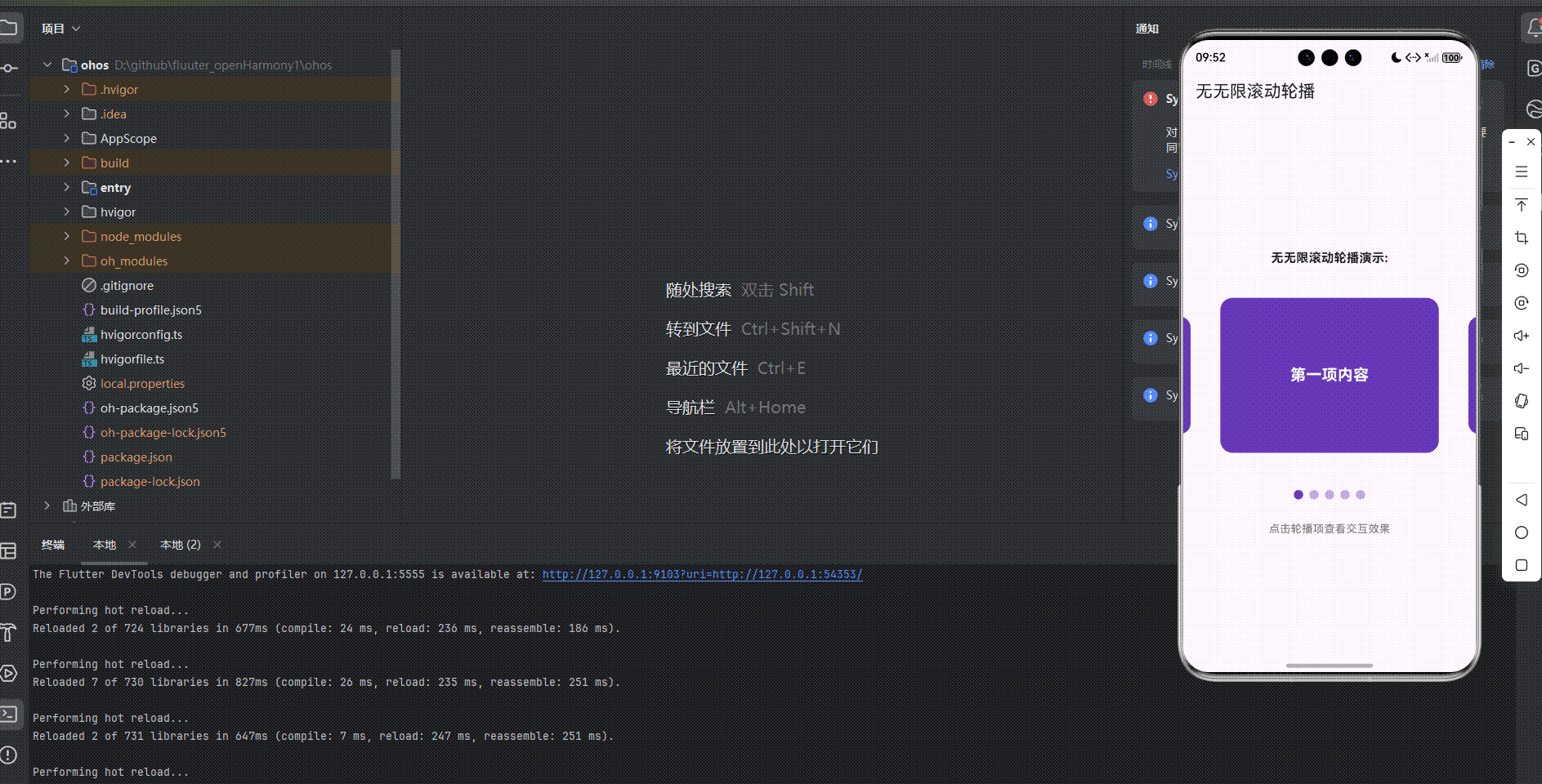The image size is (1542, 784).
Task: Tap emulator Back triangle button
Action: [1522, 500]
